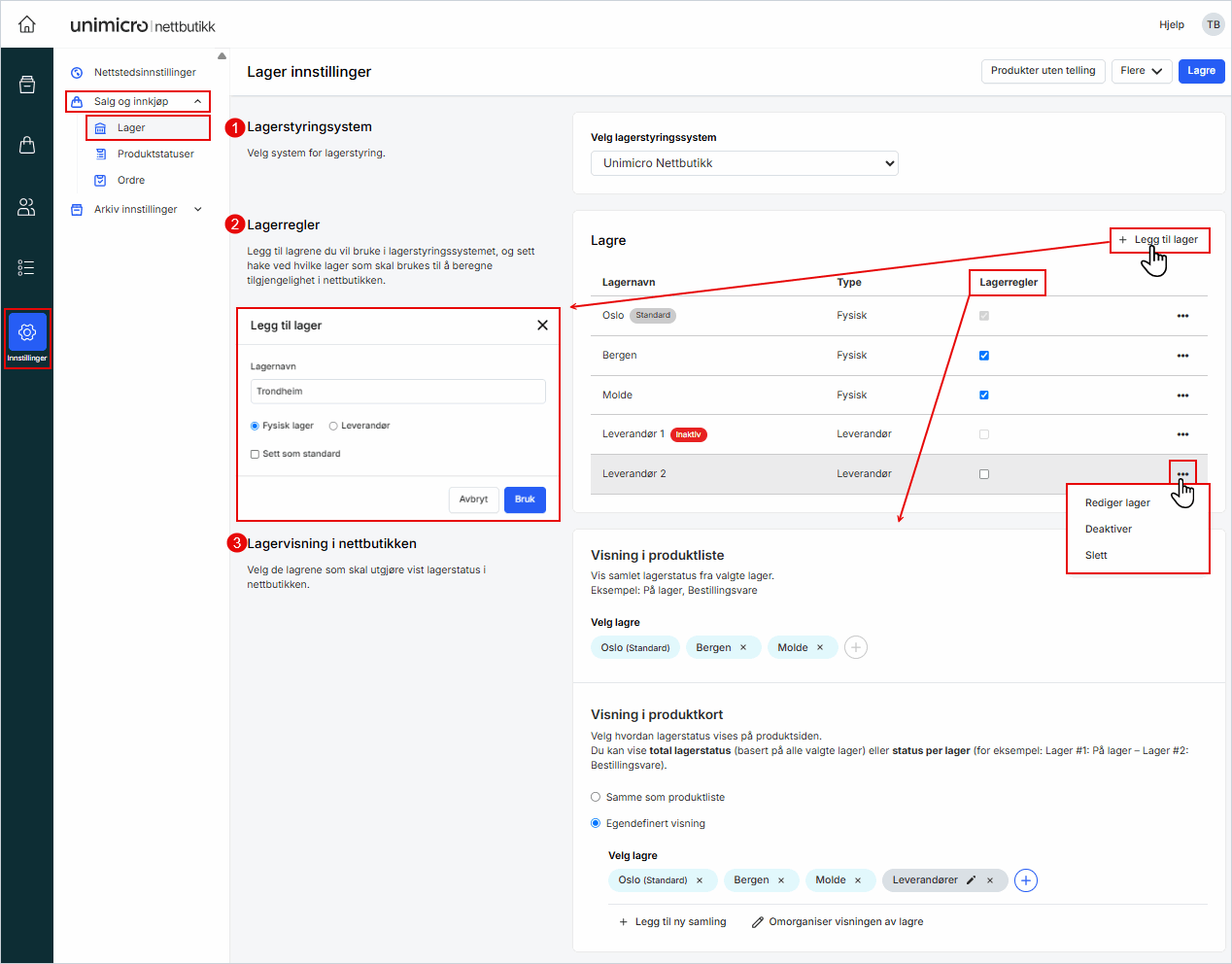Click the blue Lagre button
This screenshot has height=964, width=1232.
coord(1201,71)
